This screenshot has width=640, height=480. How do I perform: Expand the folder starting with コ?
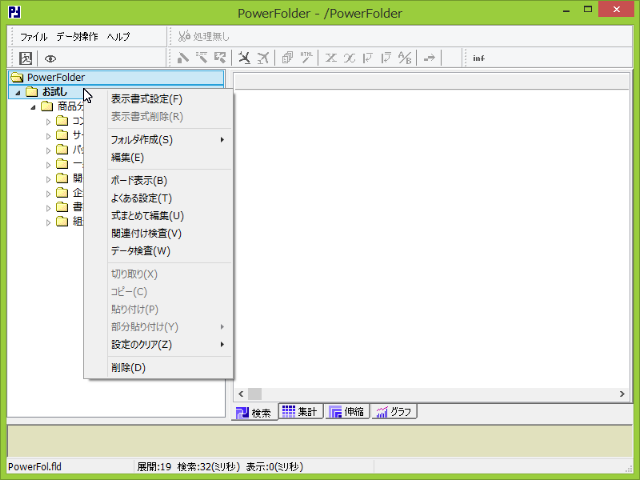(x=48, y=122)
